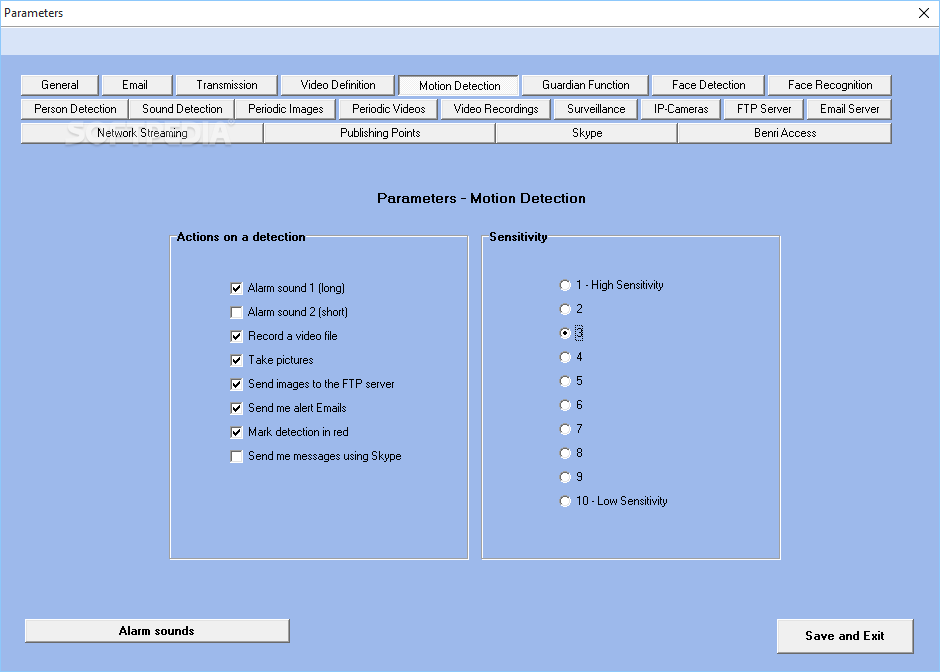Go to Face Detection tab
The width and height of the screenshot is (940, 672).
click(x=708, y=85)
